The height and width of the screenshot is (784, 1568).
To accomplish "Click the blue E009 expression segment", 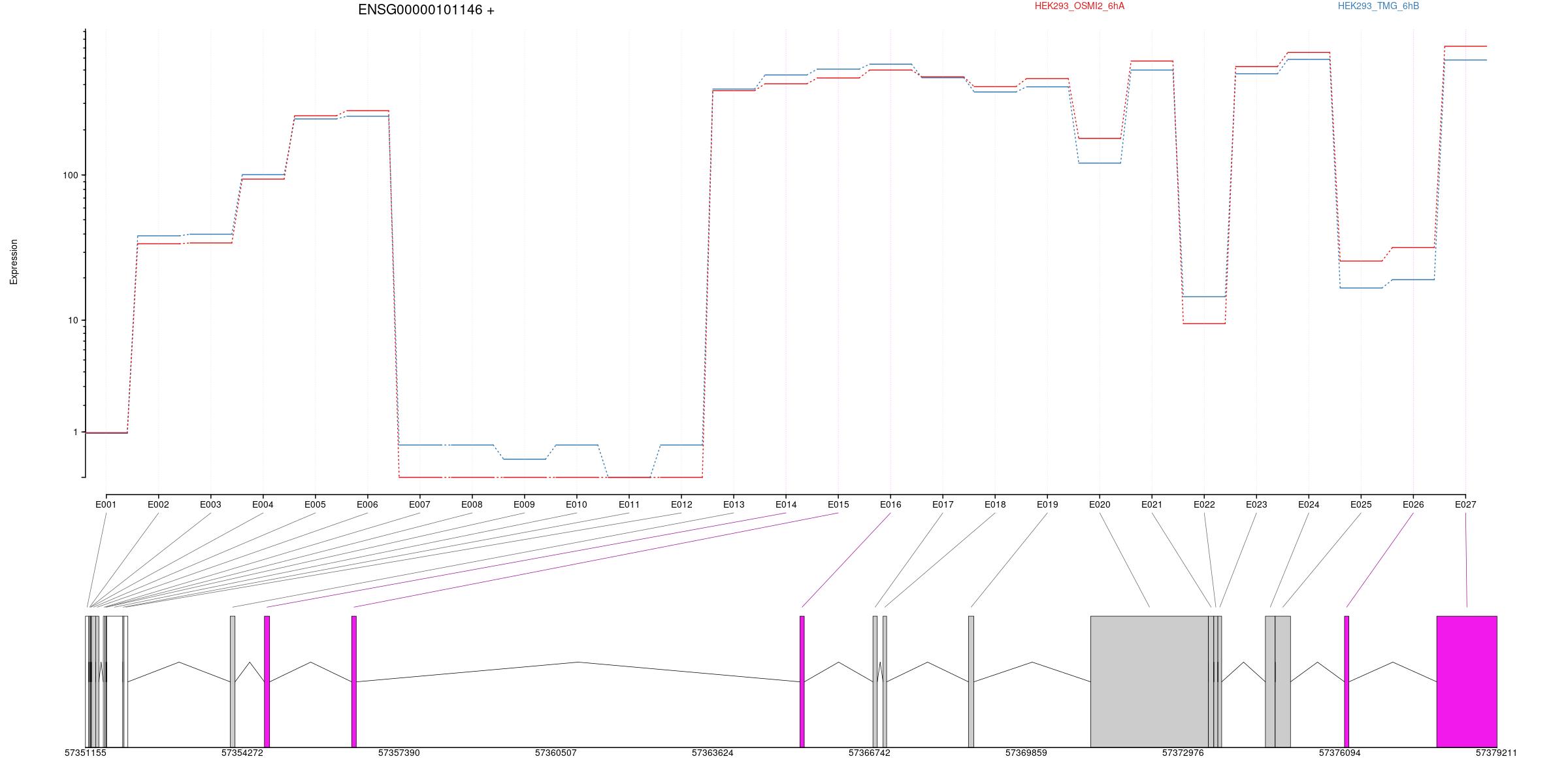I will [524, 459].
